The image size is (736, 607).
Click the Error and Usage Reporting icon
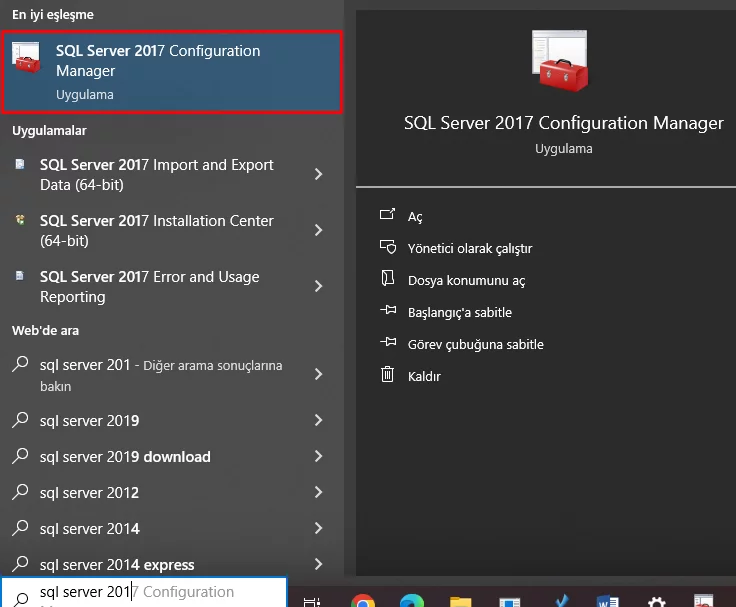point(20,276)
